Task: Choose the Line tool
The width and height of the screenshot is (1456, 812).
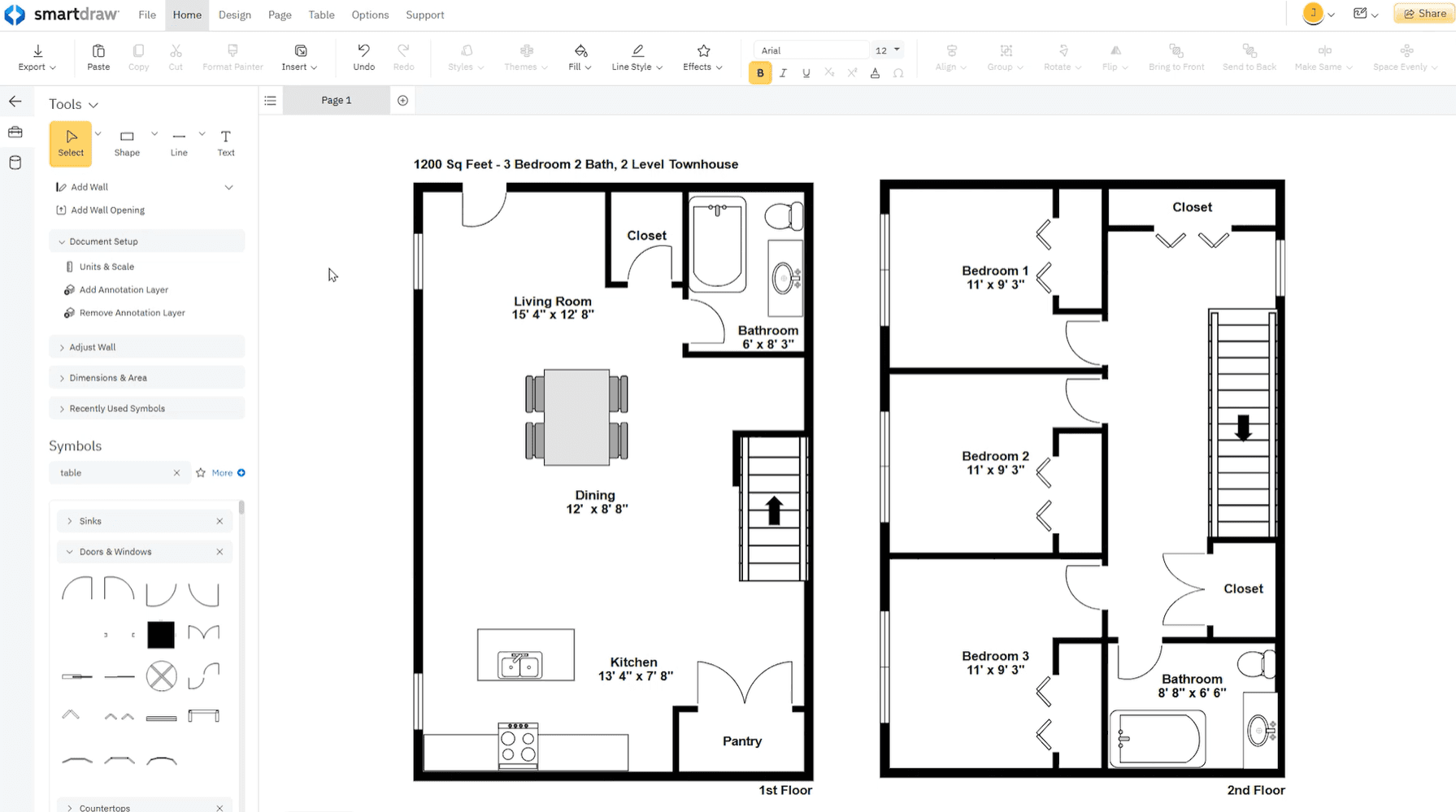Action: coord(178,143)
